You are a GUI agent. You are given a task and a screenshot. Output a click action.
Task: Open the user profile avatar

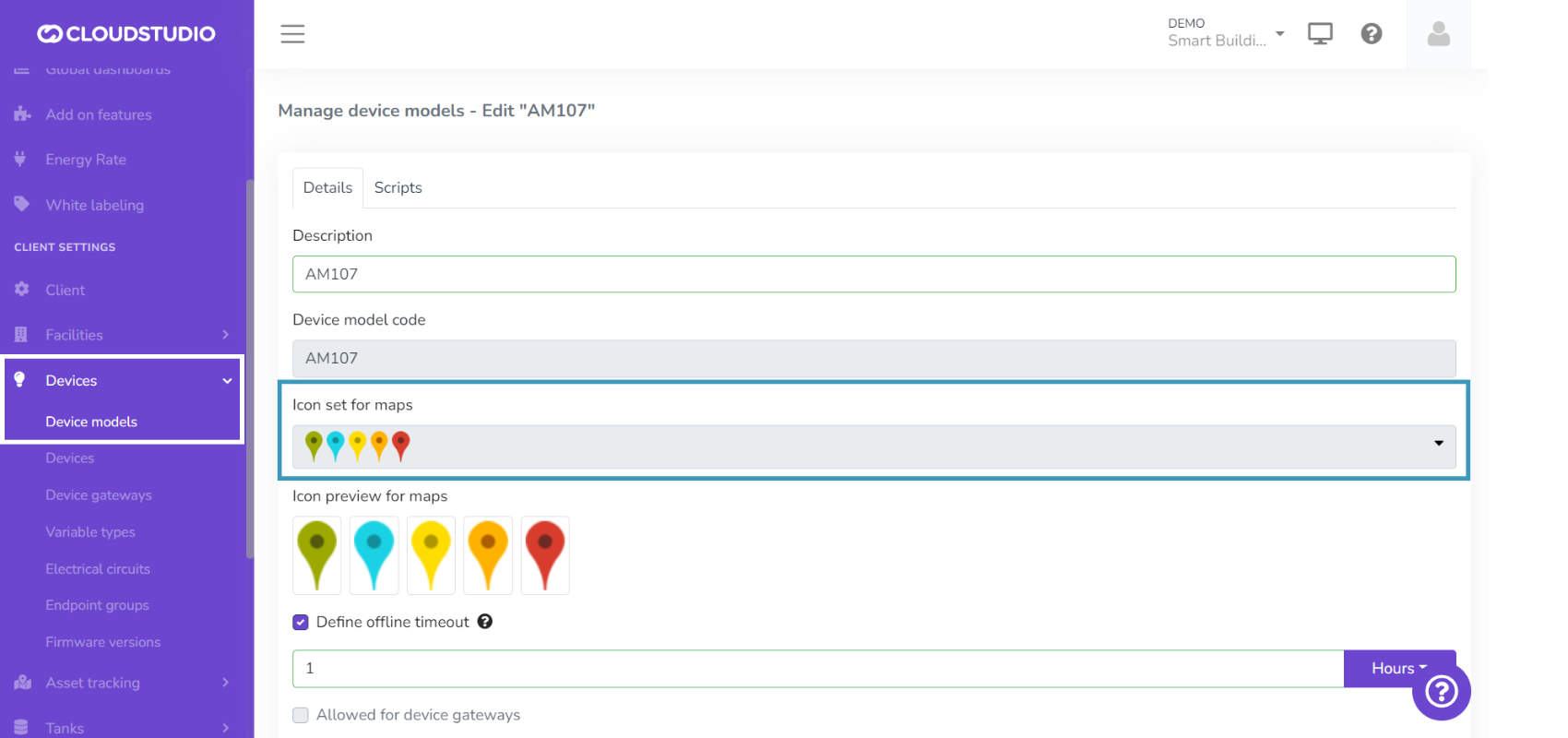(x=1438, y=34)
